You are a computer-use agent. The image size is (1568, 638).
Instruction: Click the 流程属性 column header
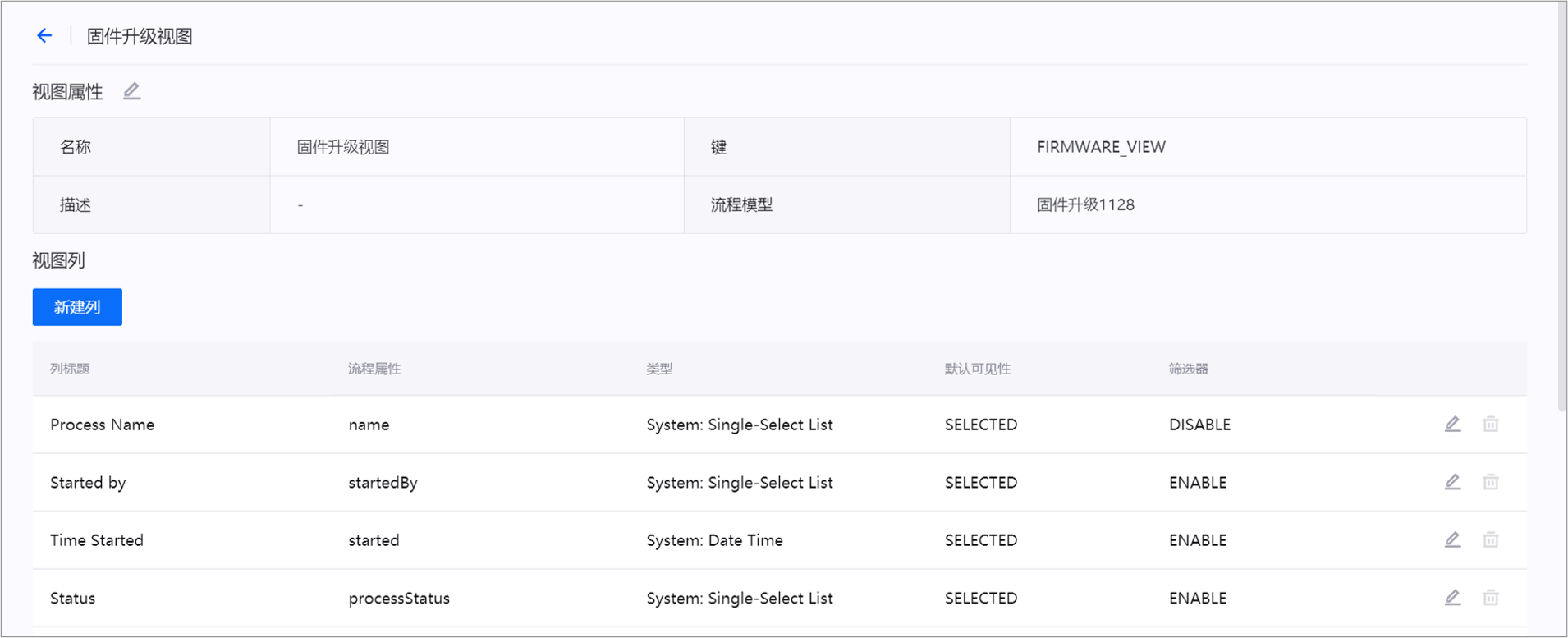click(x=374, y=369)
